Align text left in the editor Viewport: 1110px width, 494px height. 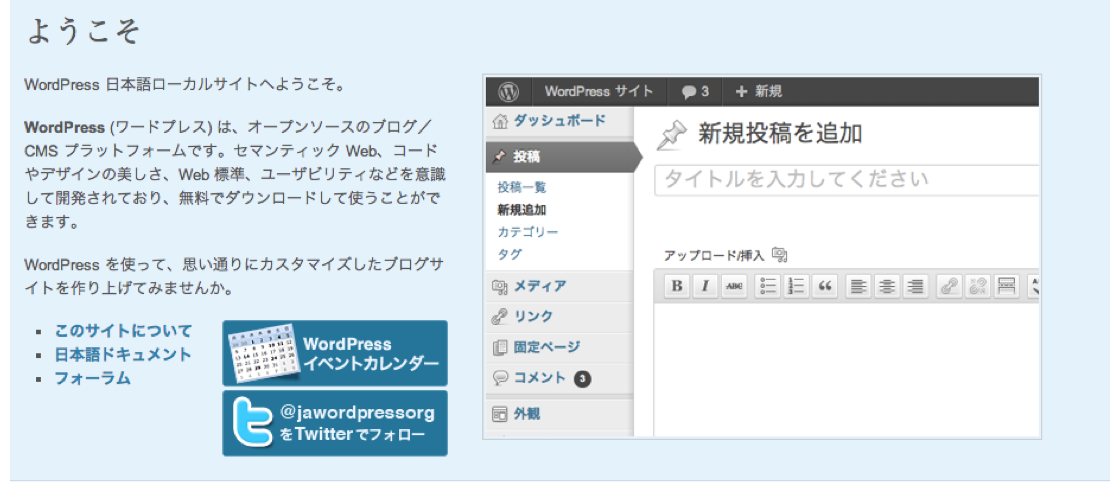tap(857, 287)
